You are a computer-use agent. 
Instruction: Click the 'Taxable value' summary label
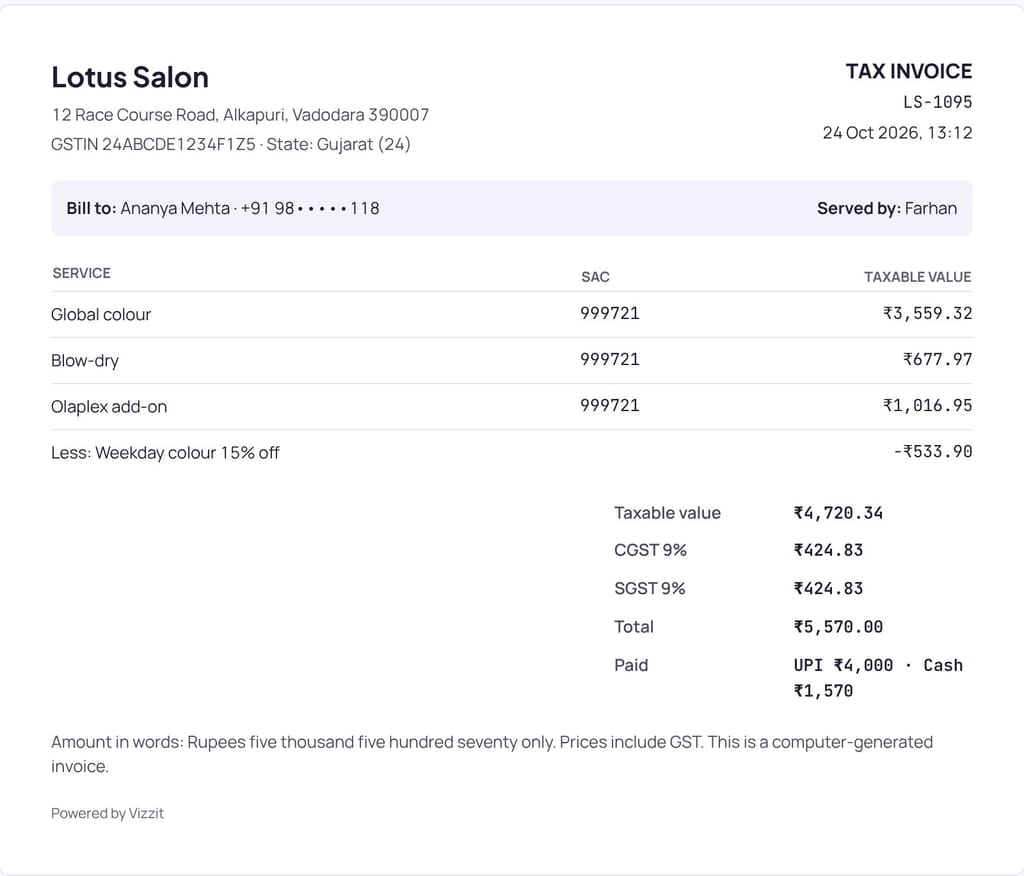click(667, 513)
